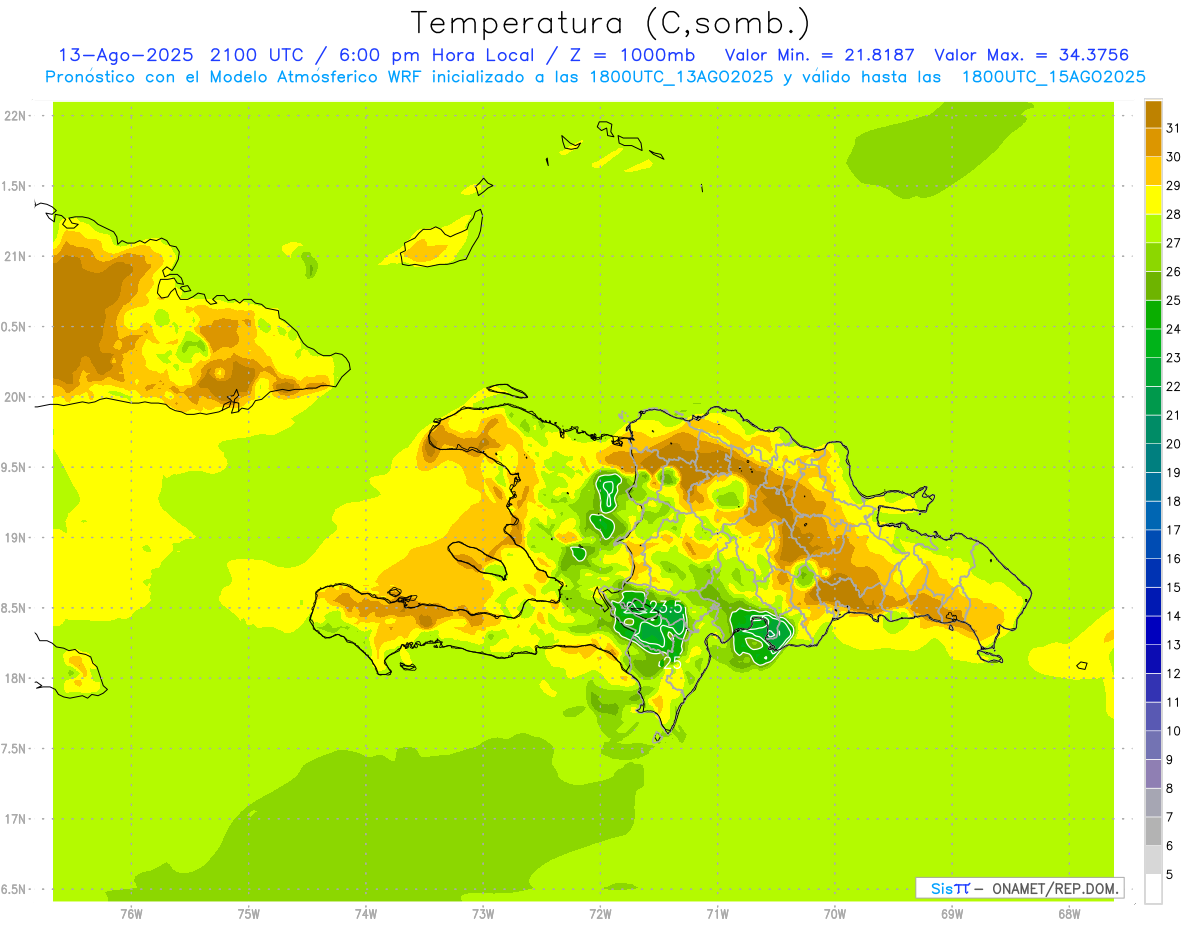
Task: Click the "71W" longitude axis label
Action: (x=717, y=914)
